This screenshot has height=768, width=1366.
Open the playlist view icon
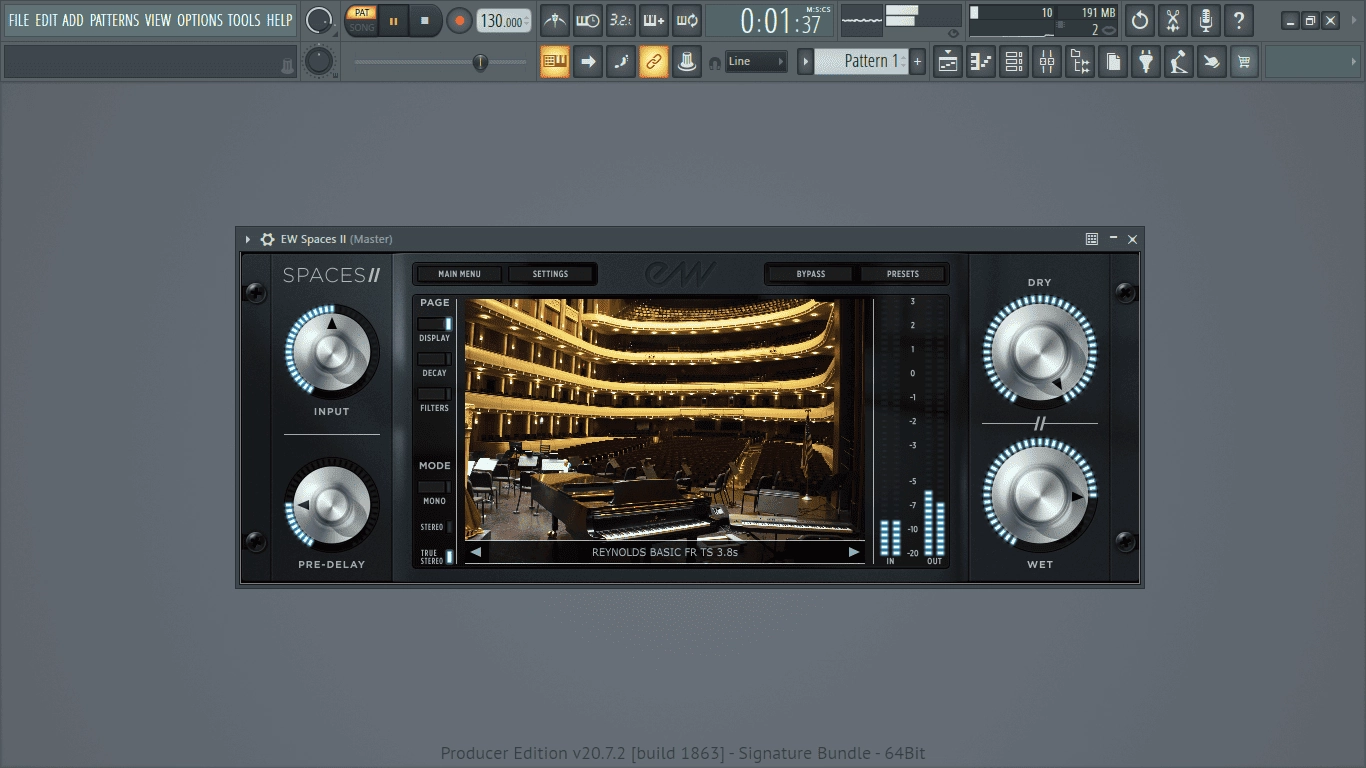pos(948,62)
